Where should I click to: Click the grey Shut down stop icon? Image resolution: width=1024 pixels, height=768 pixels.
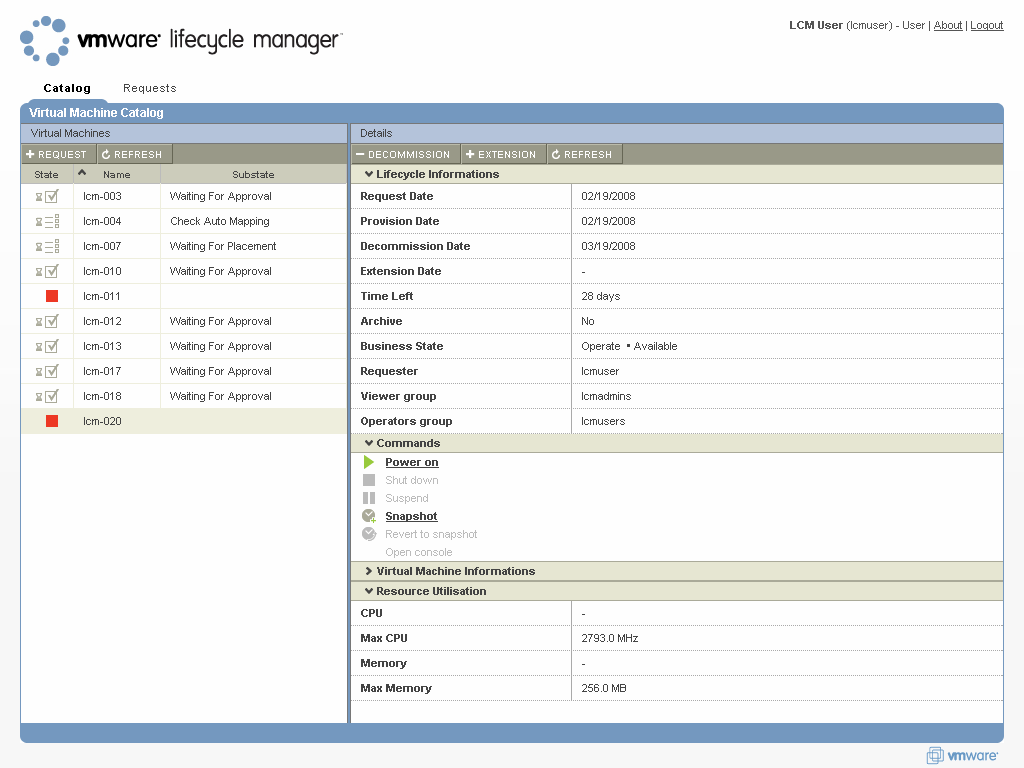point(369,480)
